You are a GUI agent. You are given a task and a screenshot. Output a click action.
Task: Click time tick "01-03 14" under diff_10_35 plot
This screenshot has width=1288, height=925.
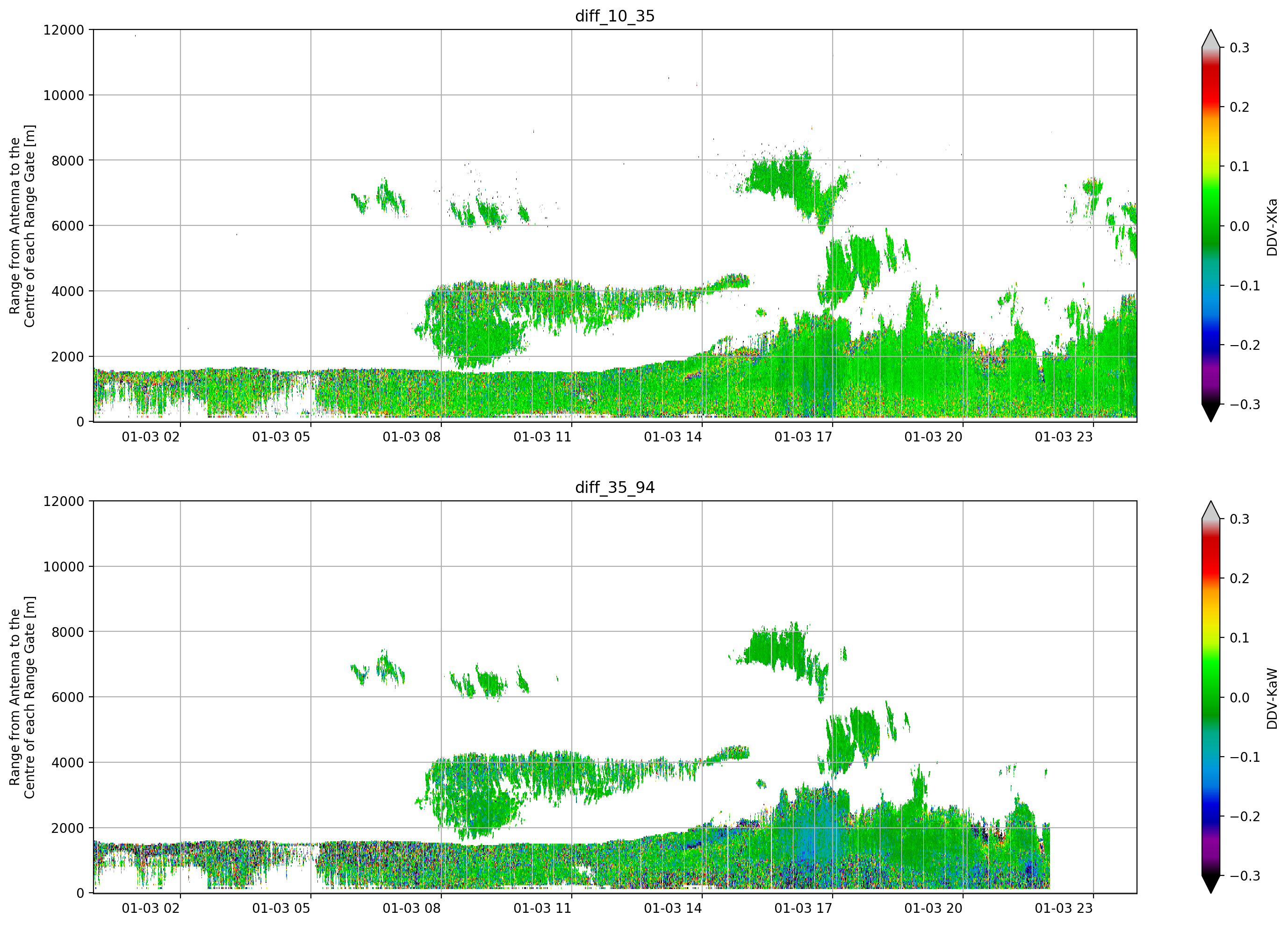click(x=673, y=437)
